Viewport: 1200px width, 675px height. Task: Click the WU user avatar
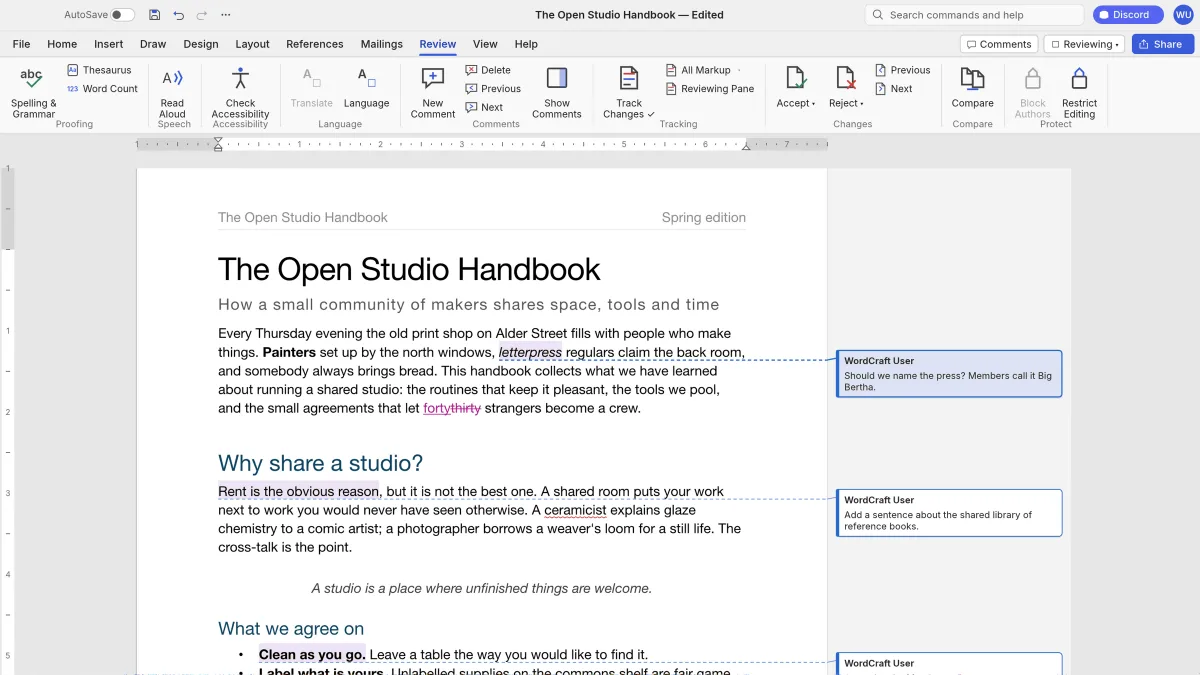click(1183, 15)
